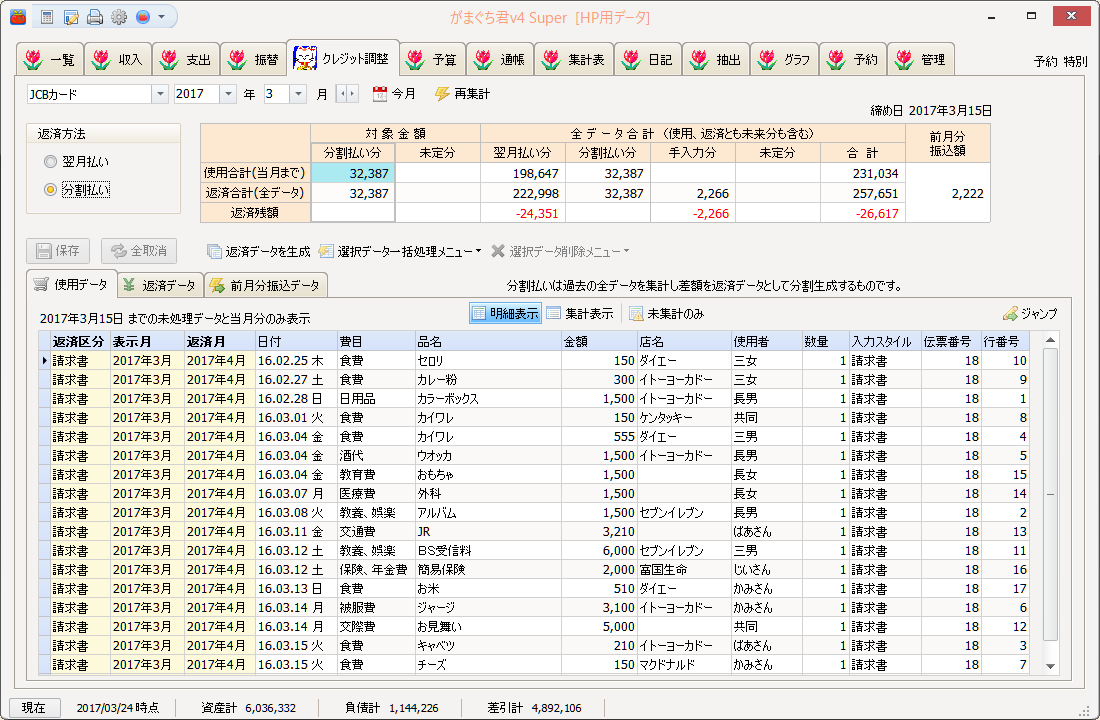The height and width of the screenshot is (720, 1100).
Task: Go to the 支出 tab
Action: pyautogui.click(x=186, y=60)
